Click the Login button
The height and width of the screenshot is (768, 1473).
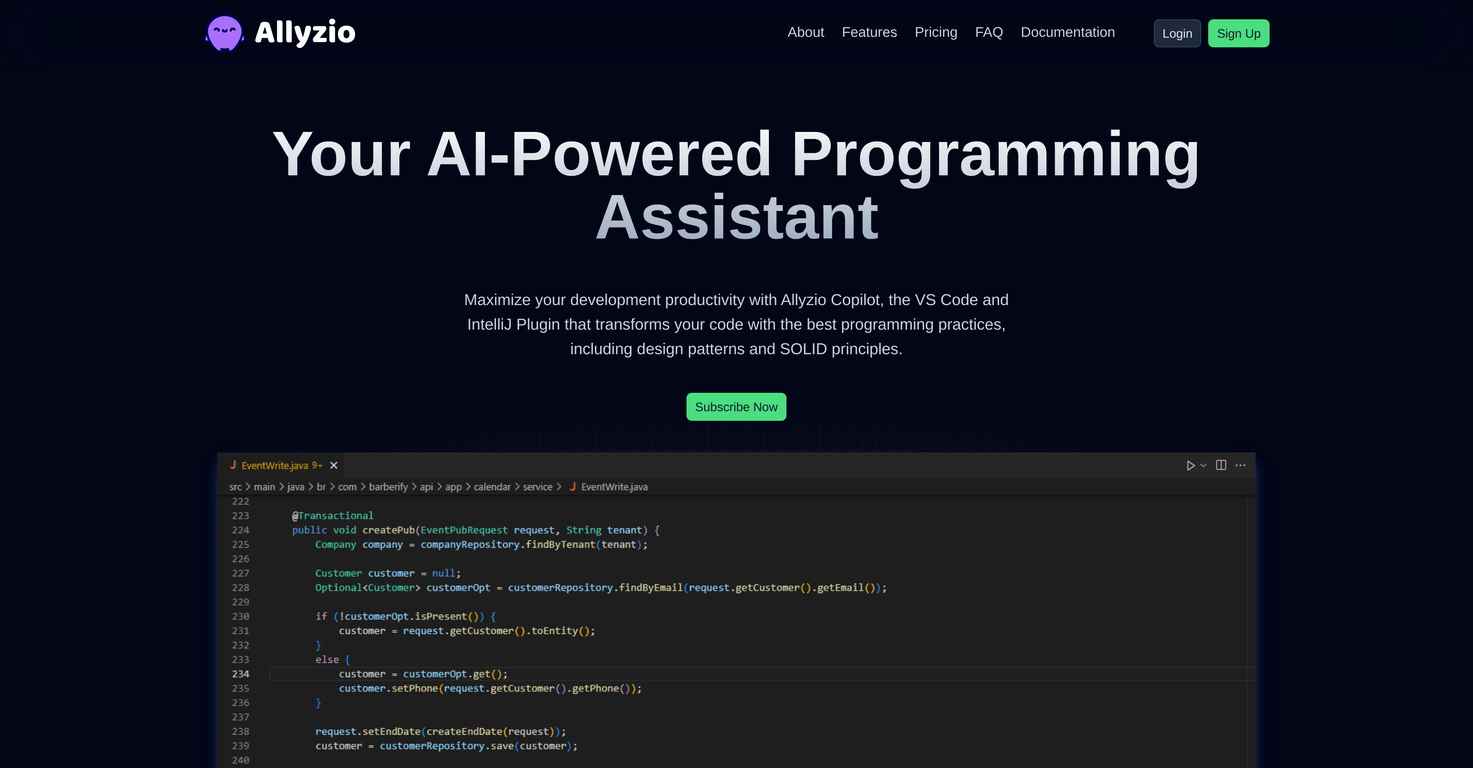coord(1177,33)
